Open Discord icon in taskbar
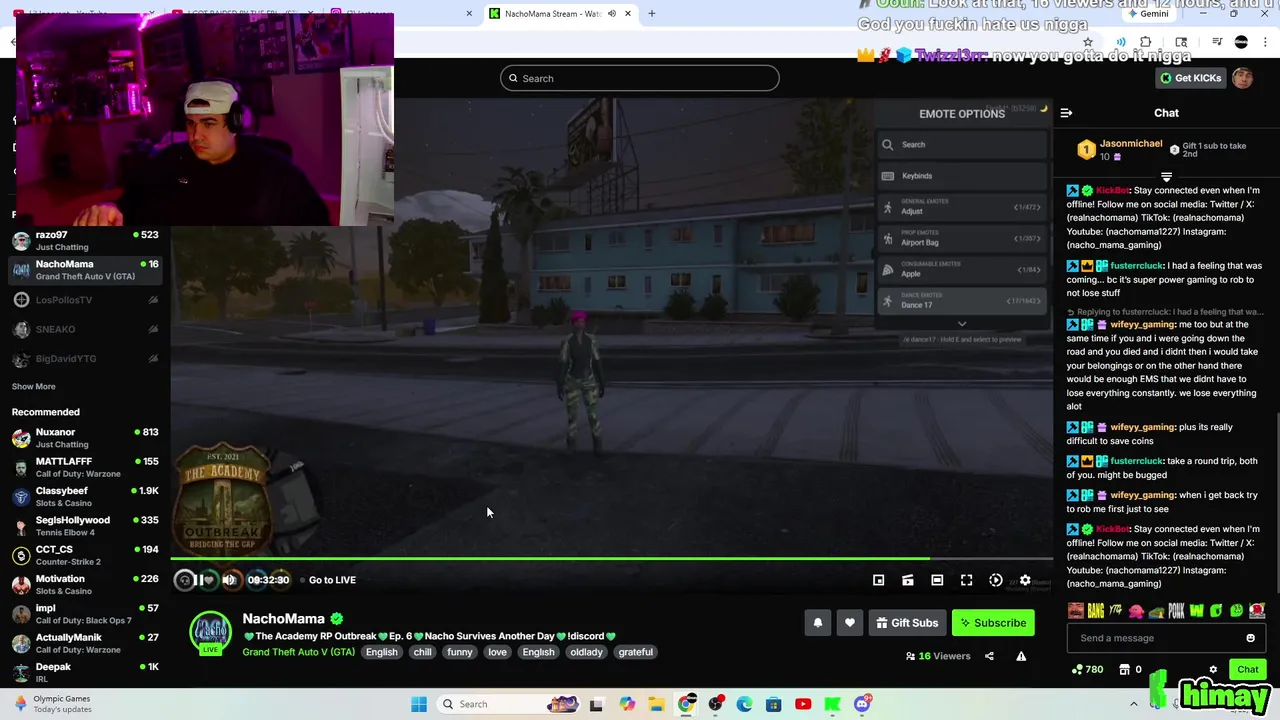1280x720 pixels. click(x=862, y=704)
